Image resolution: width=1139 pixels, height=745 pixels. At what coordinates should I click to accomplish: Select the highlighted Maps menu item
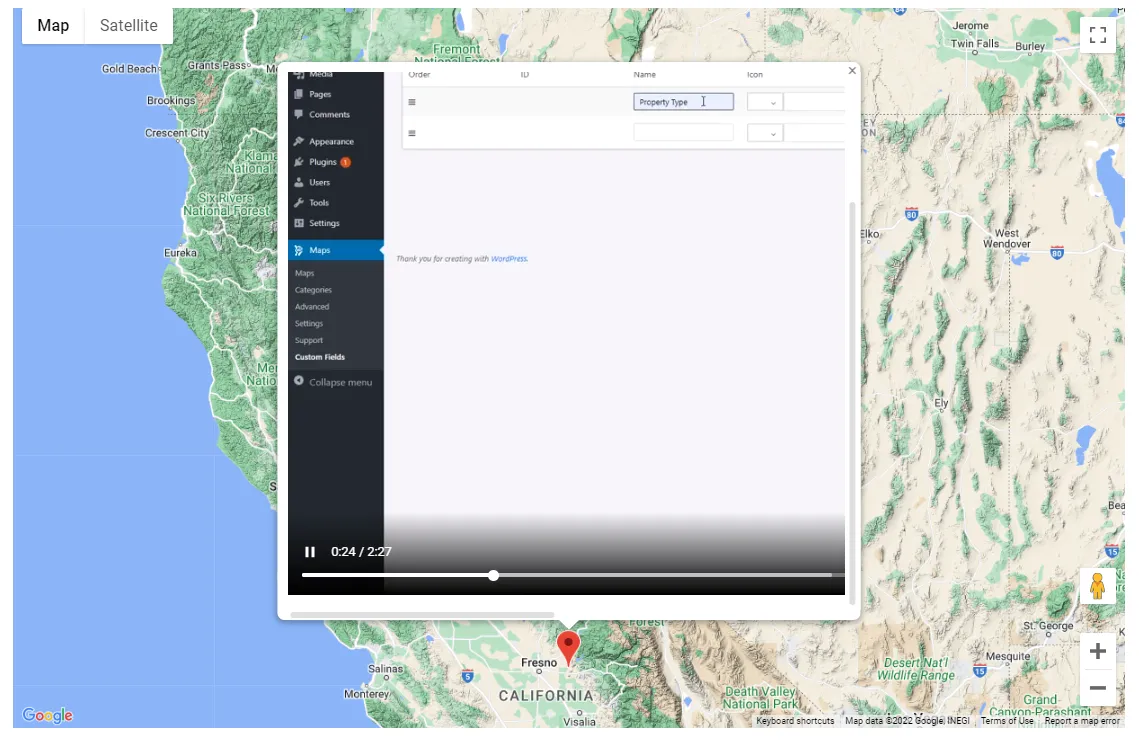(336, 250)
